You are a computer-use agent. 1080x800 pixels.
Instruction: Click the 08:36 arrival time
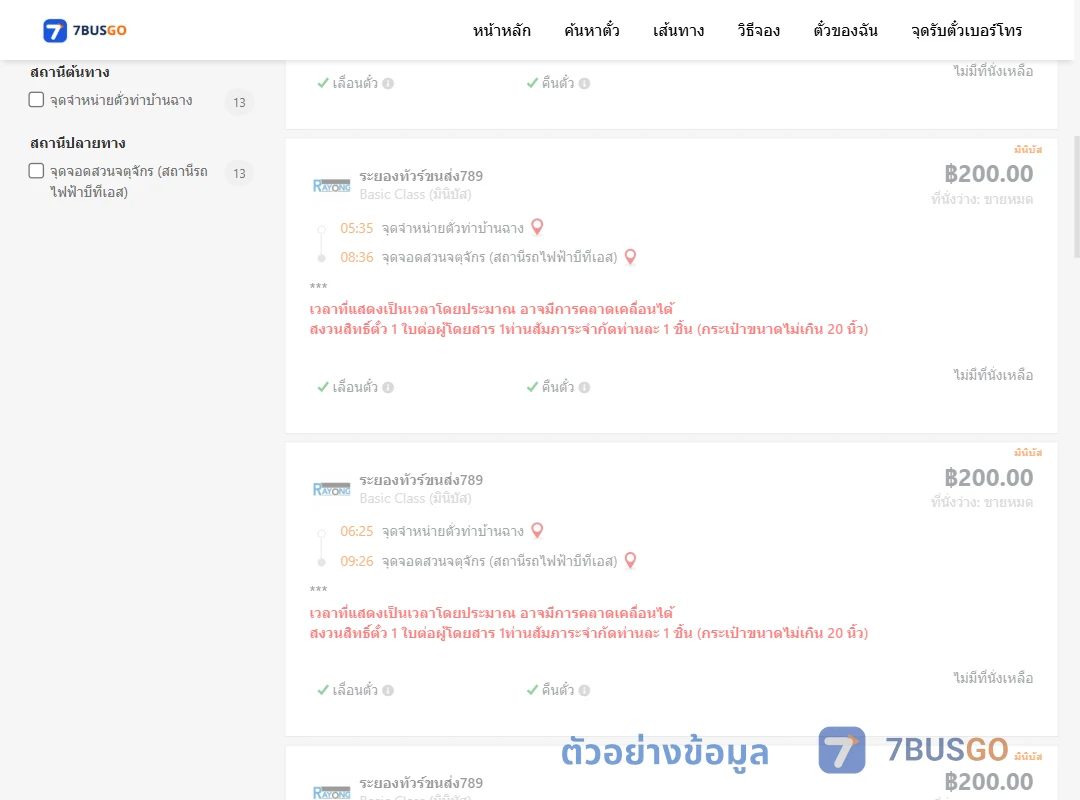pyautogui.click(x=356, y=257)
